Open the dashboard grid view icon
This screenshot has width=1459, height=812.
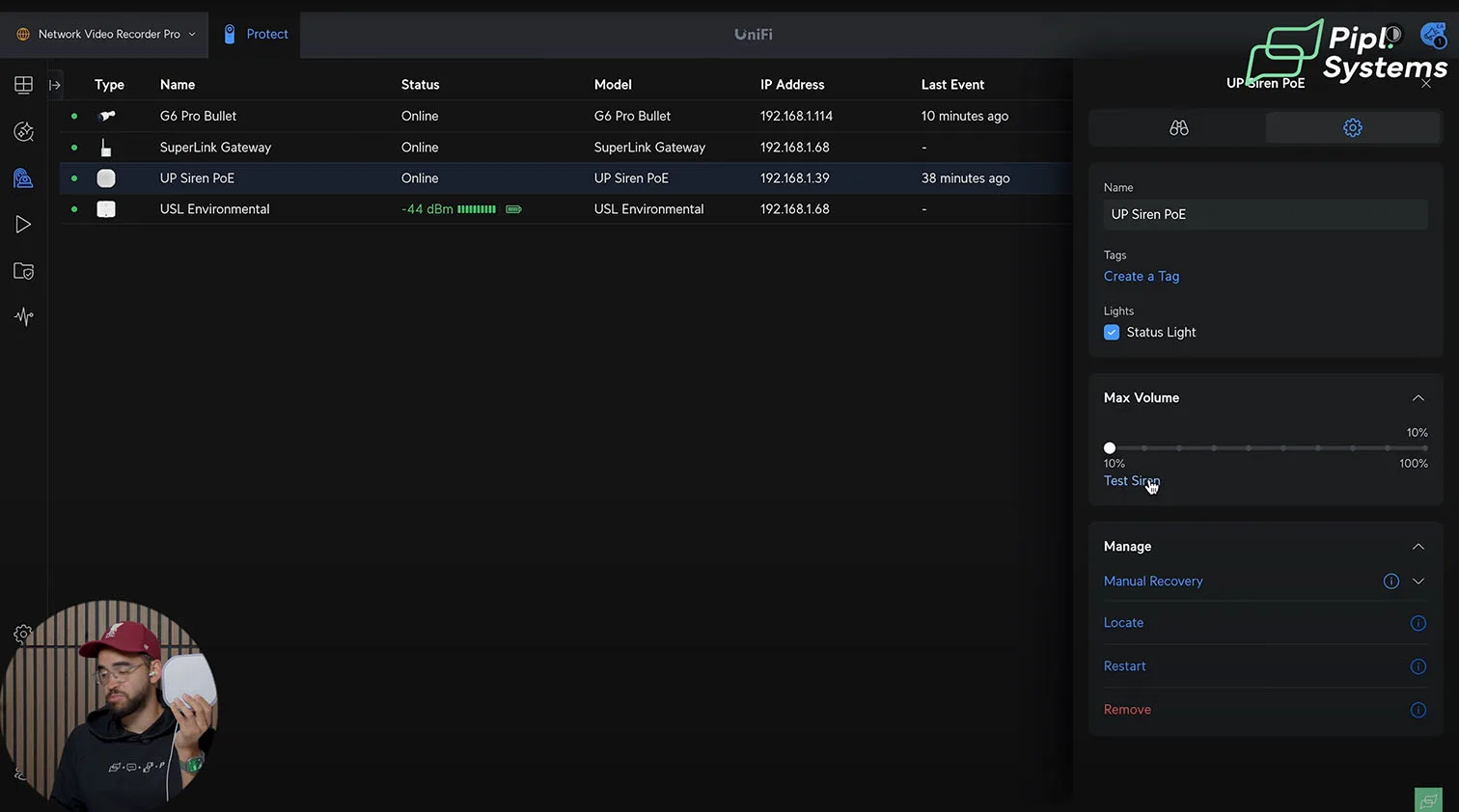[x=23, y=85]
